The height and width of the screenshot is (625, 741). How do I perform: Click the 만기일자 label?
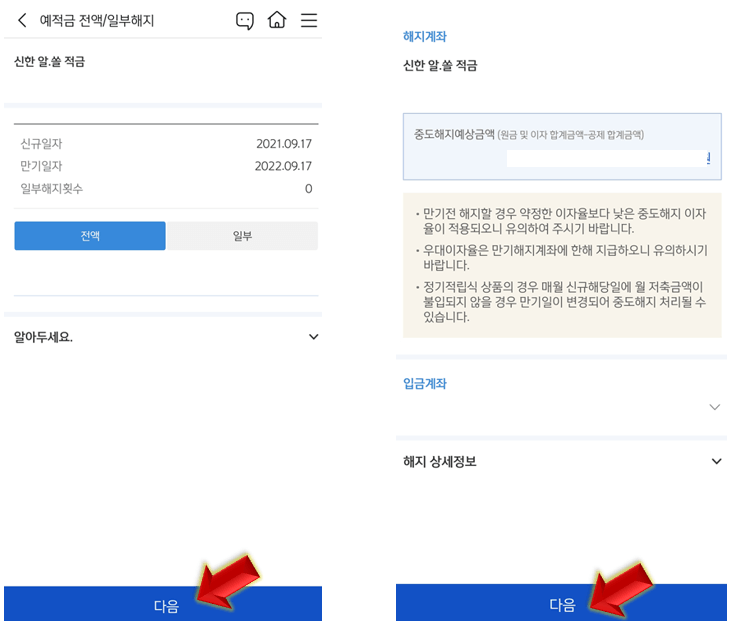click(41, 166)
